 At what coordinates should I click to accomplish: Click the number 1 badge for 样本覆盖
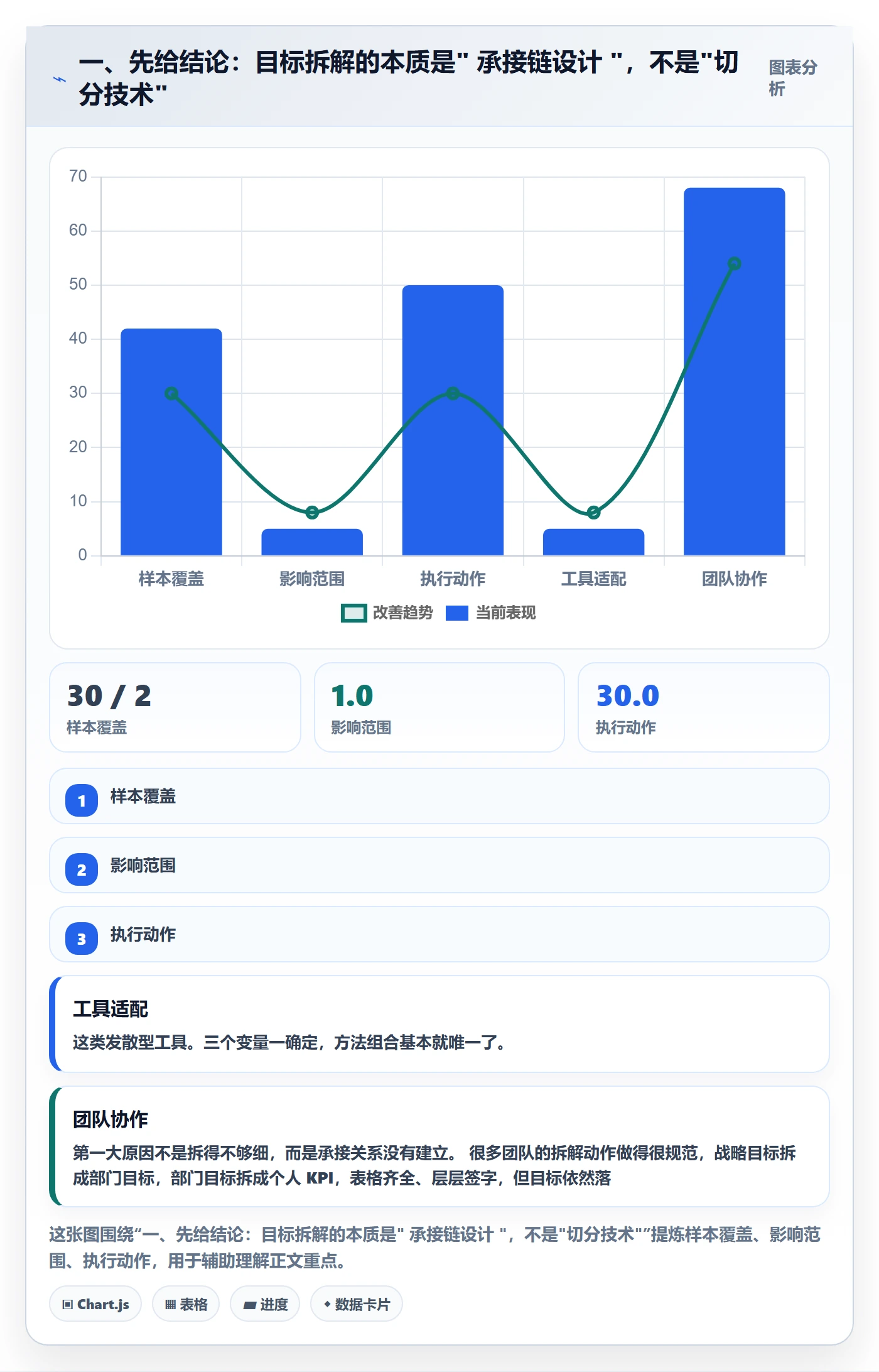tap(82, 800)
